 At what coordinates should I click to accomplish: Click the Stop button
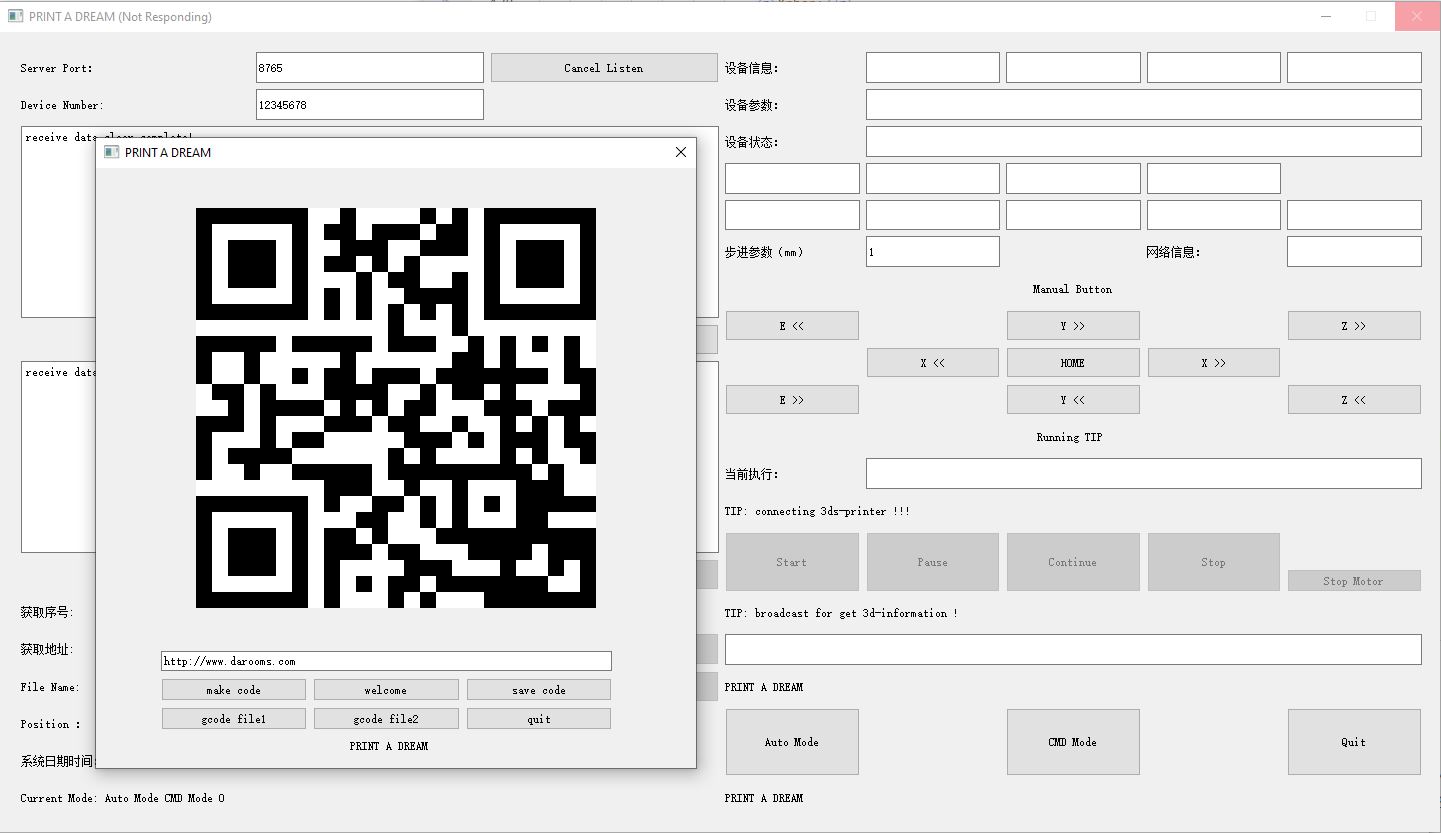point(1214,562)
